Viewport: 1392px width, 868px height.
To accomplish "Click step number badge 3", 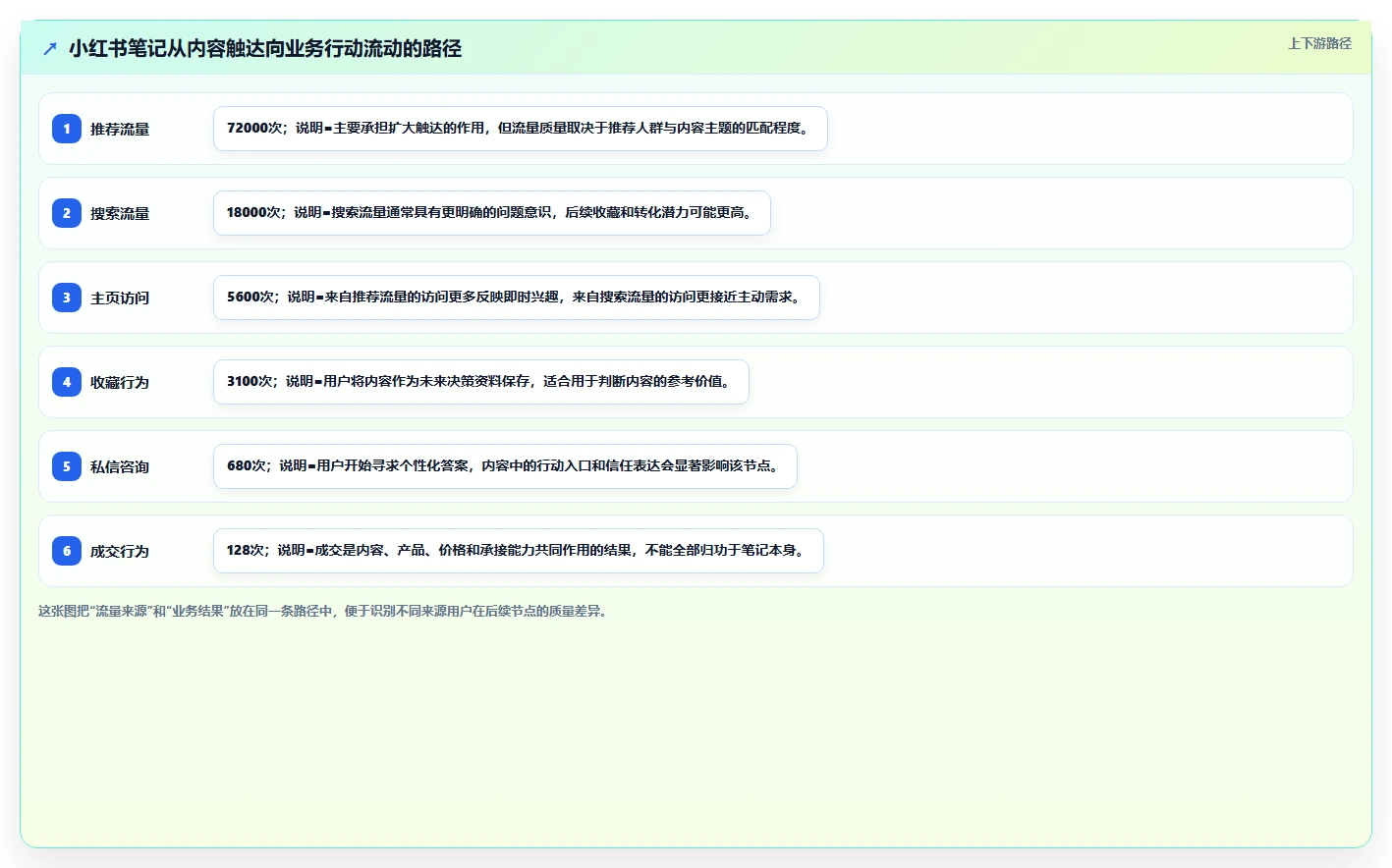I will click(67, 298).
